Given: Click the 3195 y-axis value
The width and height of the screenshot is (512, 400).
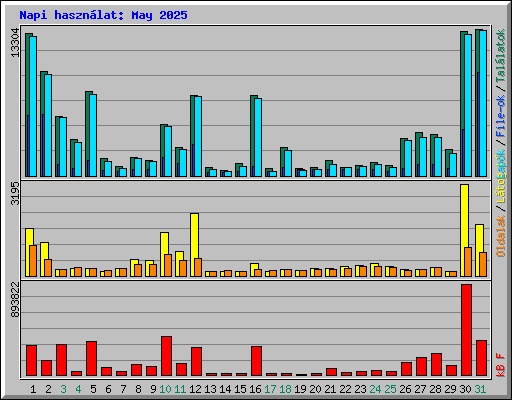Looking at the screenshot, I should tap(15, 193).
